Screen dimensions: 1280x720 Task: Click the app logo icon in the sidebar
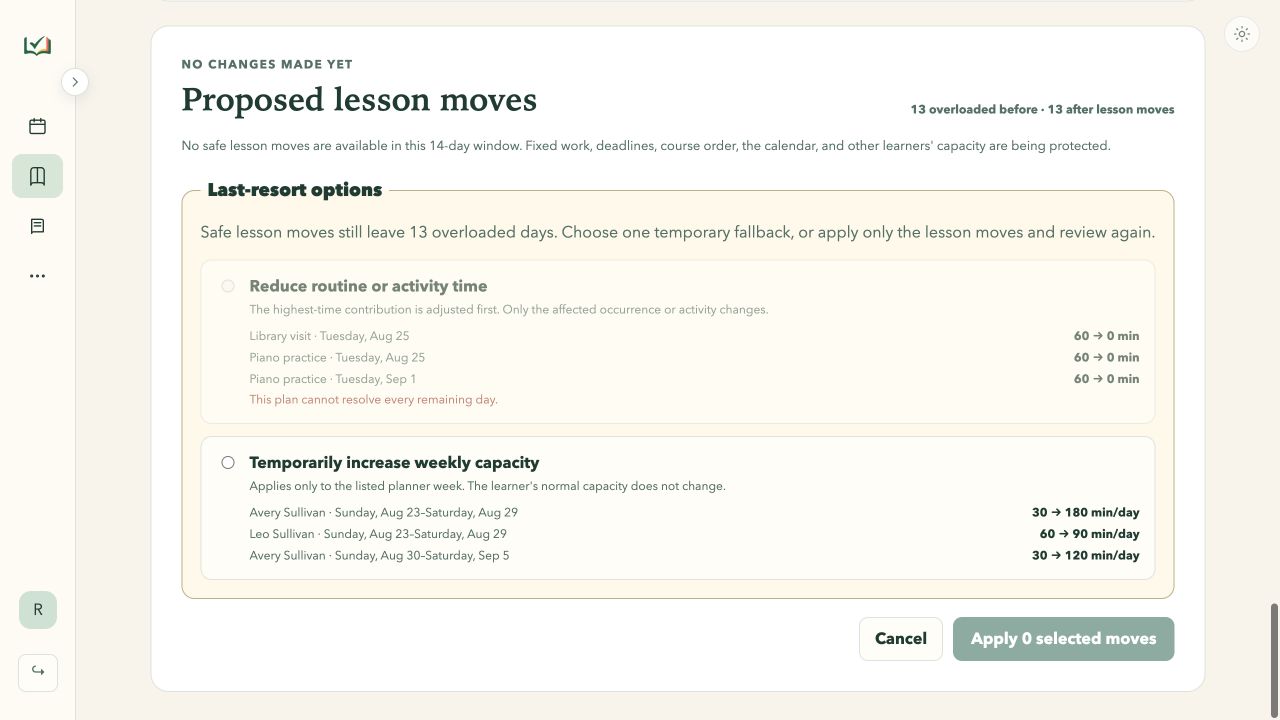(x=37, y=46)
